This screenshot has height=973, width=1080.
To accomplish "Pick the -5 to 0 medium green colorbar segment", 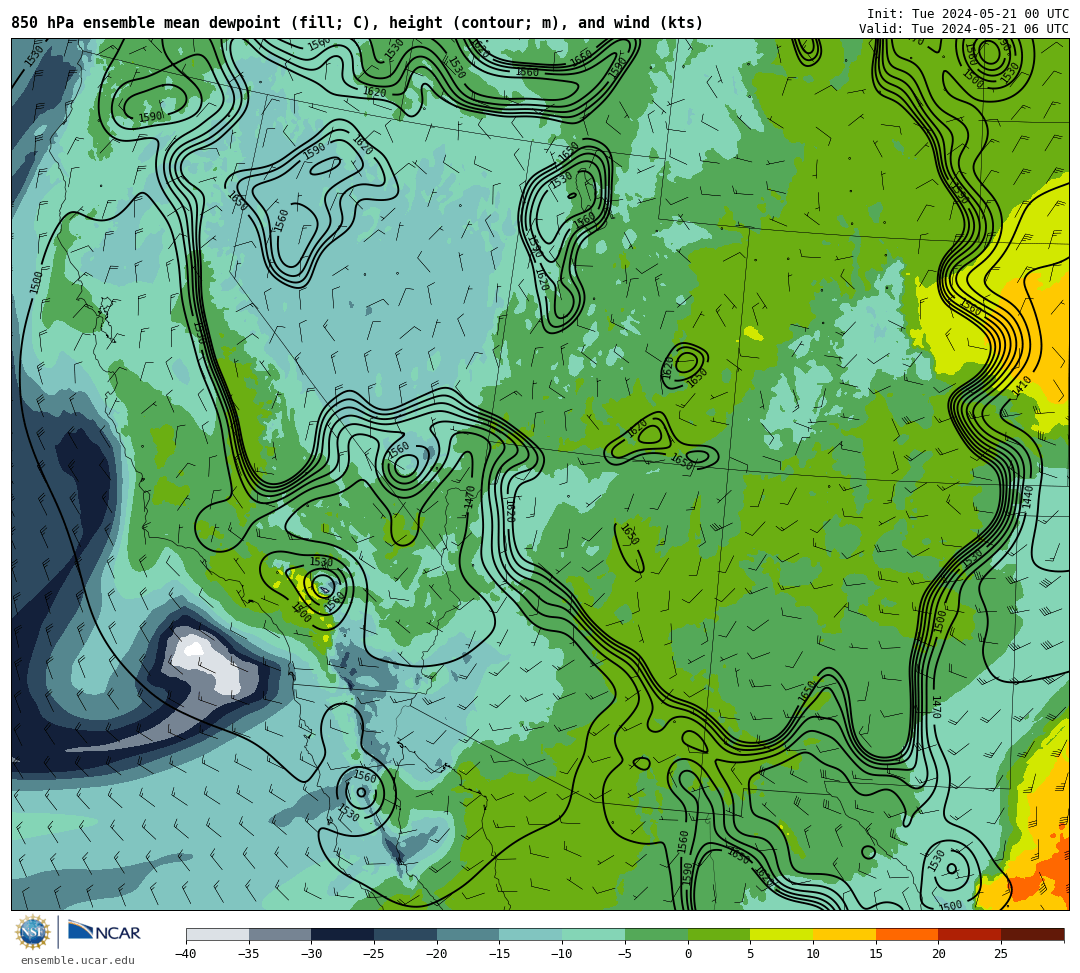I will tap(656, 934).
